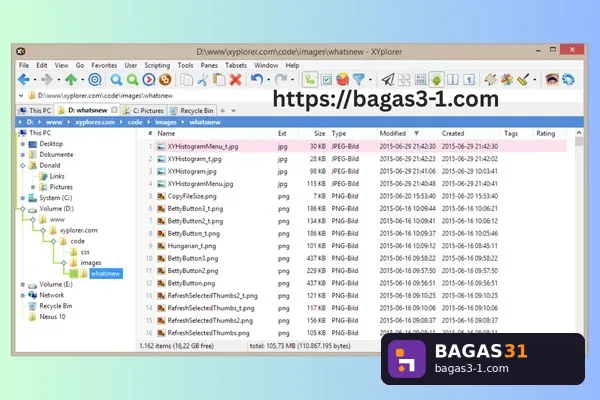Click the grid details view icon
Image resolution: width=600 pixels, height=400 pixels.
point(421,80)
